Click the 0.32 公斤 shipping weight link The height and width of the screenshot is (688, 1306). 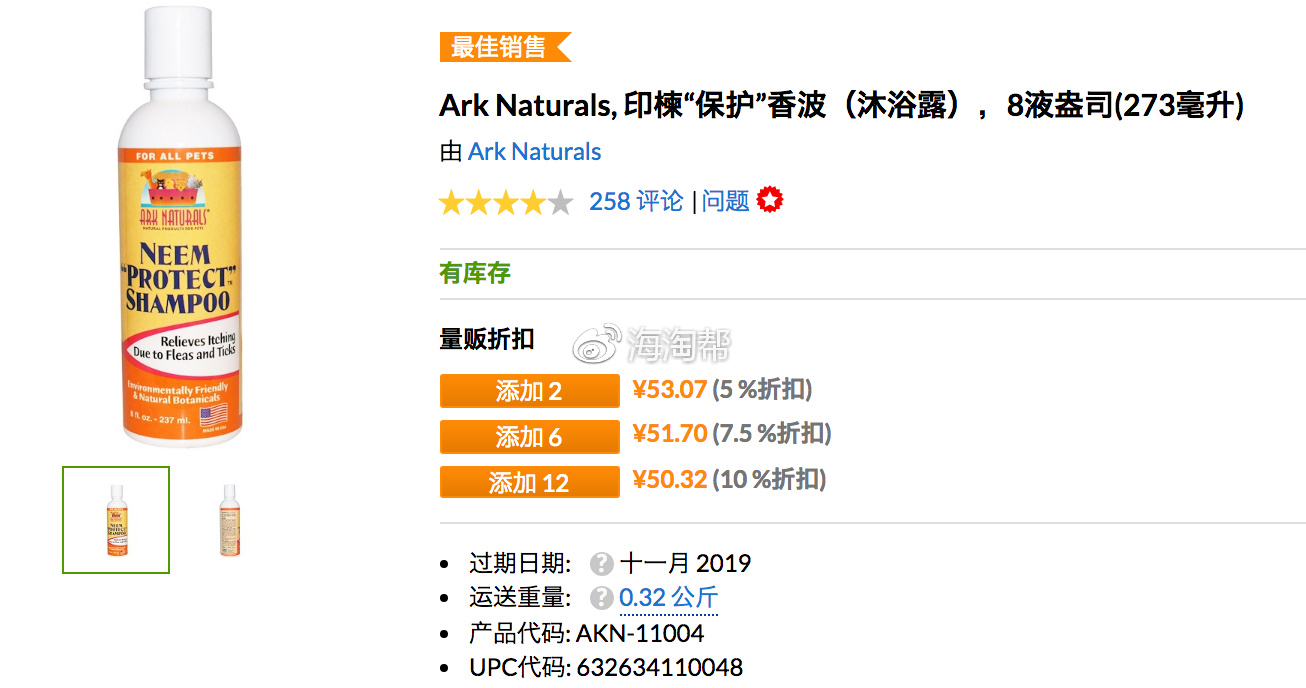tap(669, 598)
